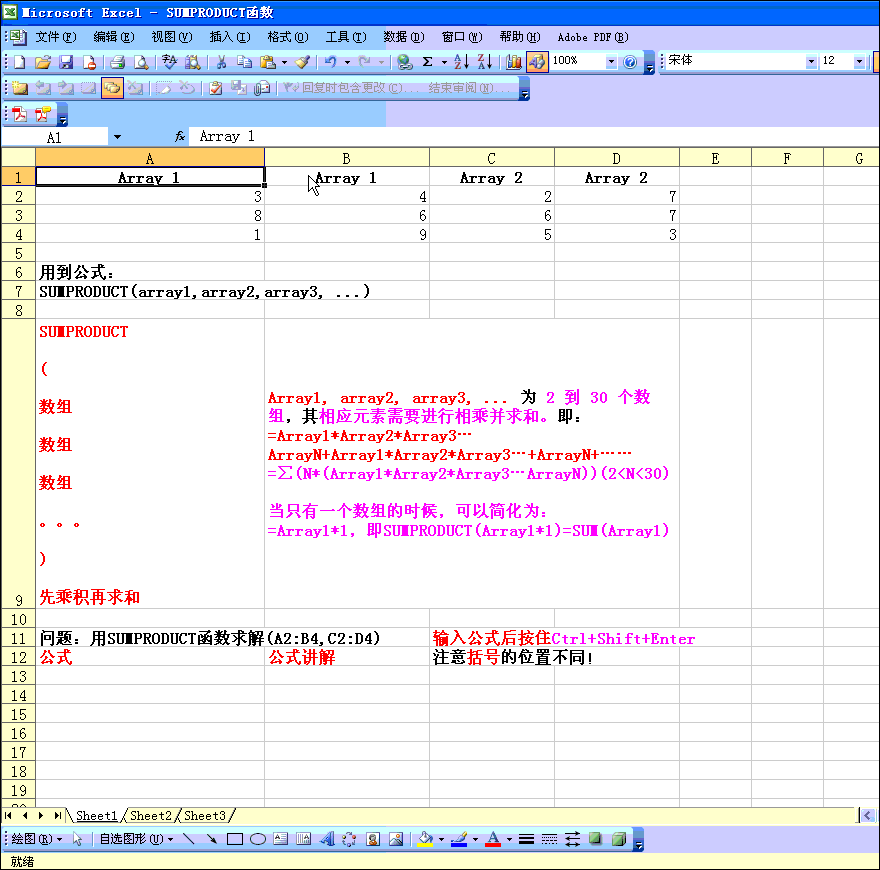Viewport: 880px width, 870px height.
Task: Select the Oval drawing tool
Action: (257, 839)
